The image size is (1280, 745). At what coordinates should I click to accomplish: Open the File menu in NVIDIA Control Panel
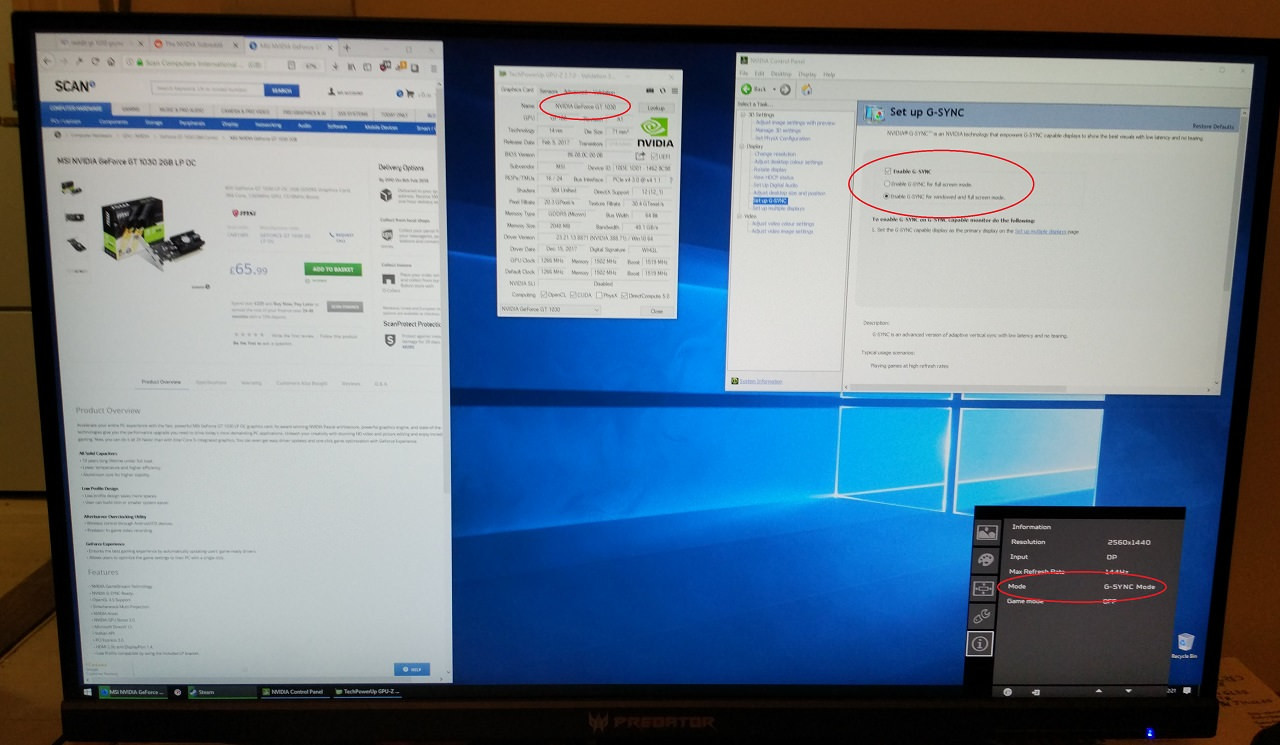pos(744,74)
